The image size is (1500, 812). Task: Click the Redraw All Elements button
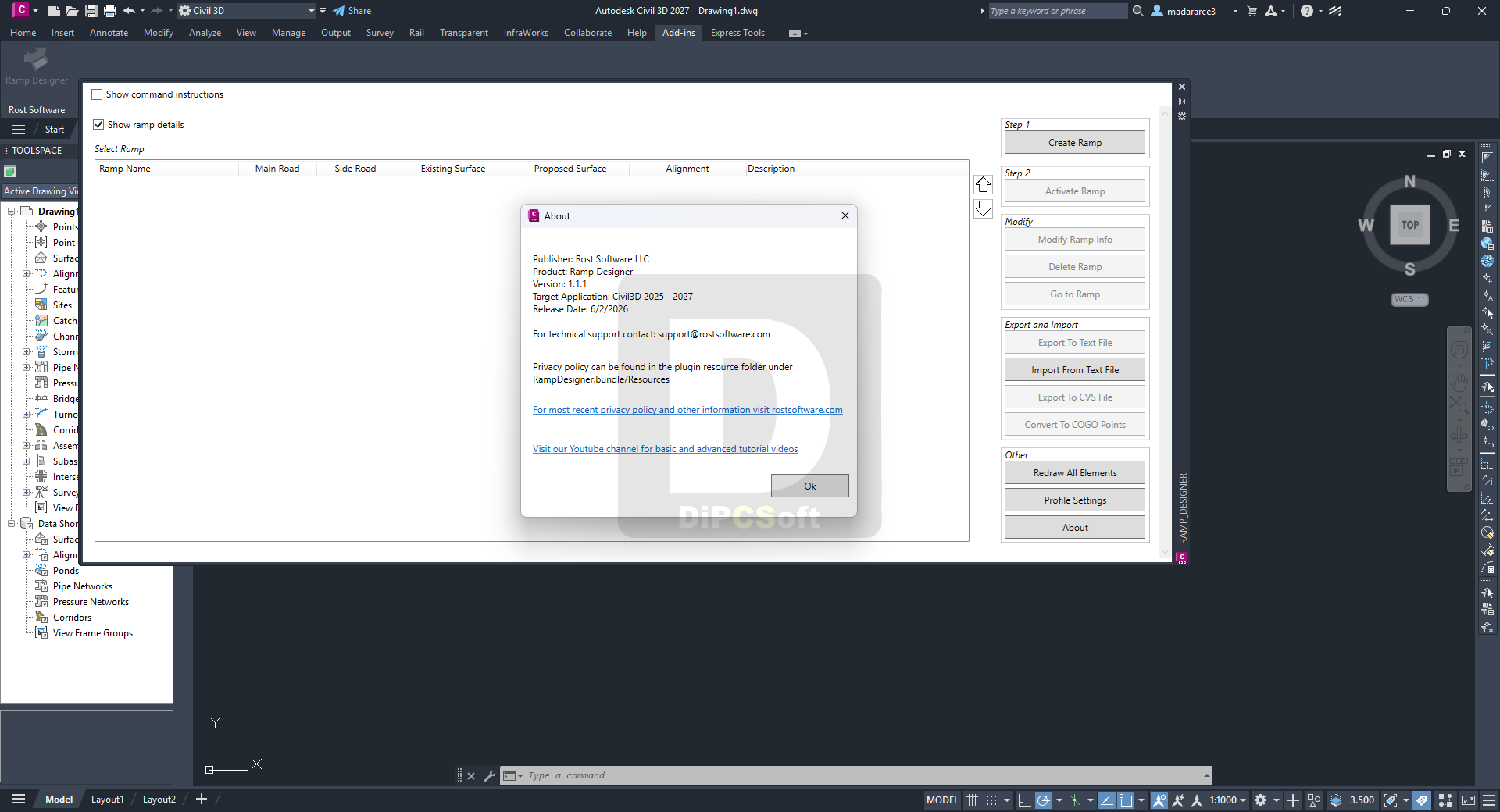[x=1074, y=473]
